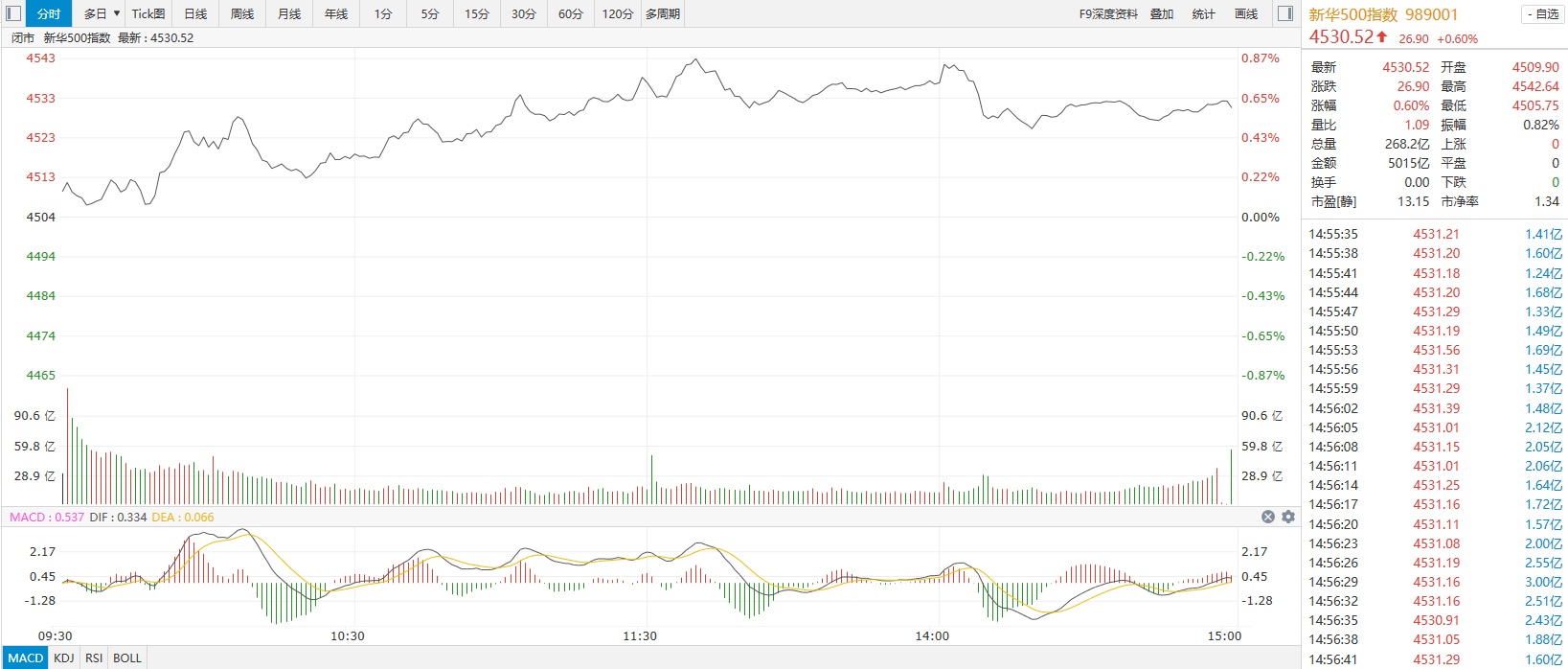The width and height of the screenshot is (1568, 669).
Task: Open MACD indicator settings gear
Action: click(x=1288, y=517)
